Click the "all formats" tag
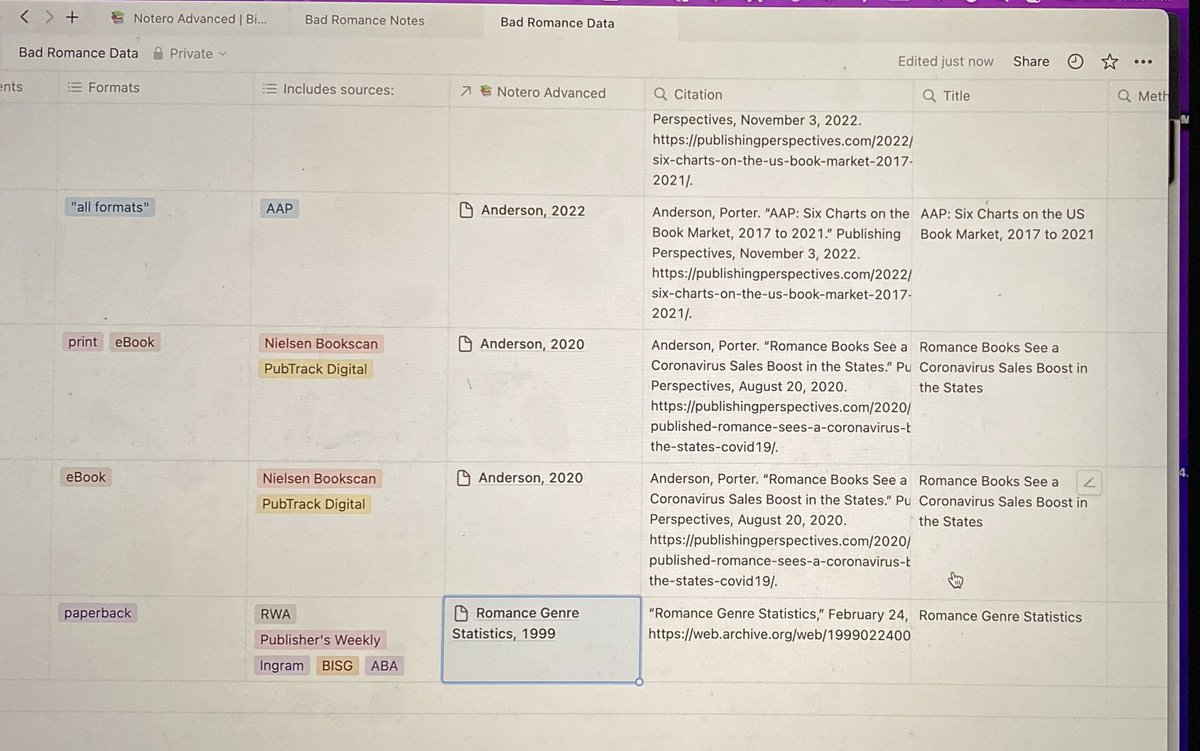1200x751 pixels. tap(111, 207)
